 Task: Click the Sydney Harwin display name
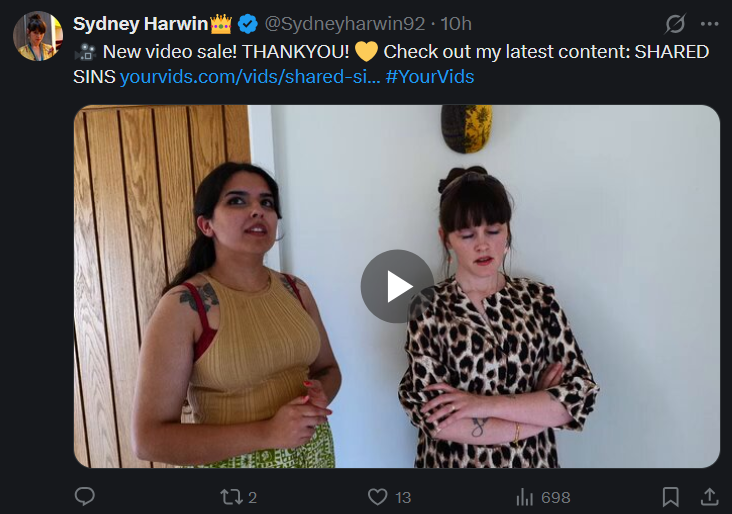pos(141,24)
